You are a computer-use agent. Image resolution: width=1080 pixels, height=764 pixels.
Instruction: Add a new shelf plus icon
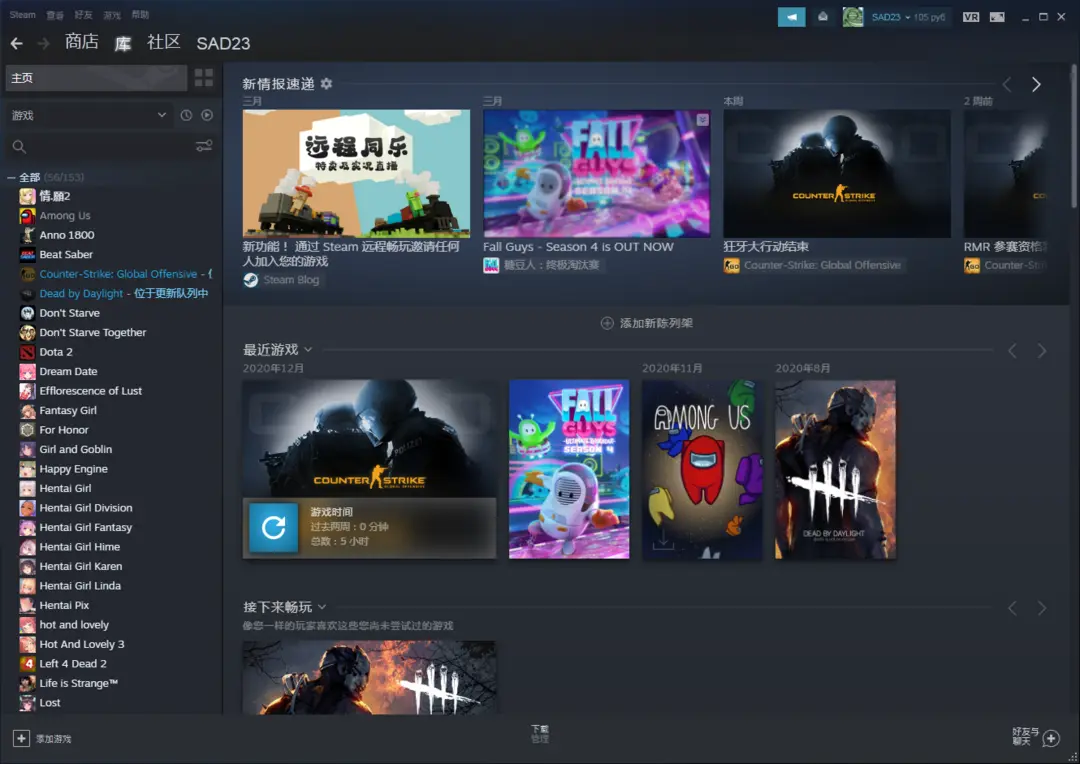pos(607,323)
